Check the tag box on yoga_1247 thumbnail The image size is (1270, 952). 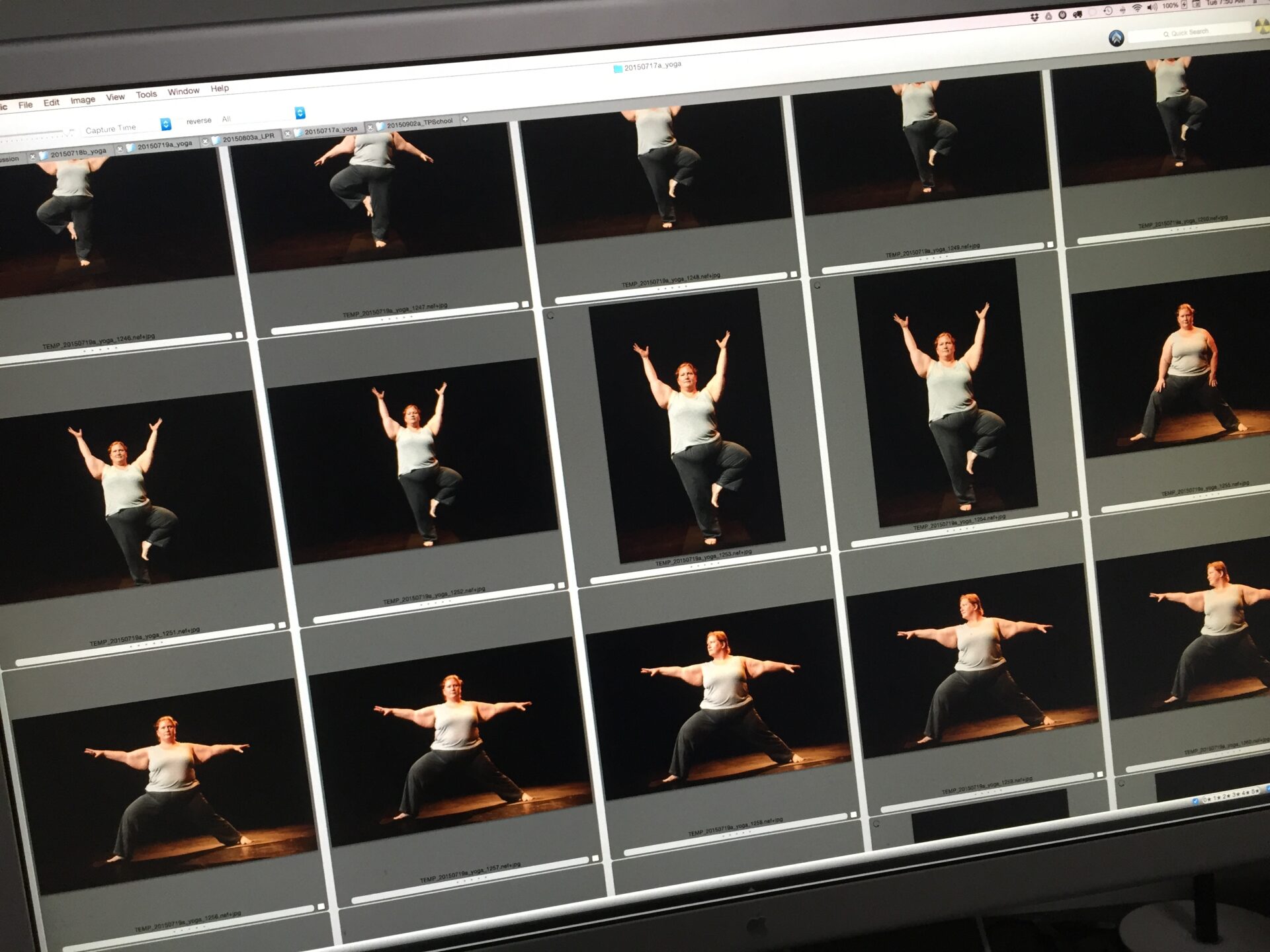point(525,305)
